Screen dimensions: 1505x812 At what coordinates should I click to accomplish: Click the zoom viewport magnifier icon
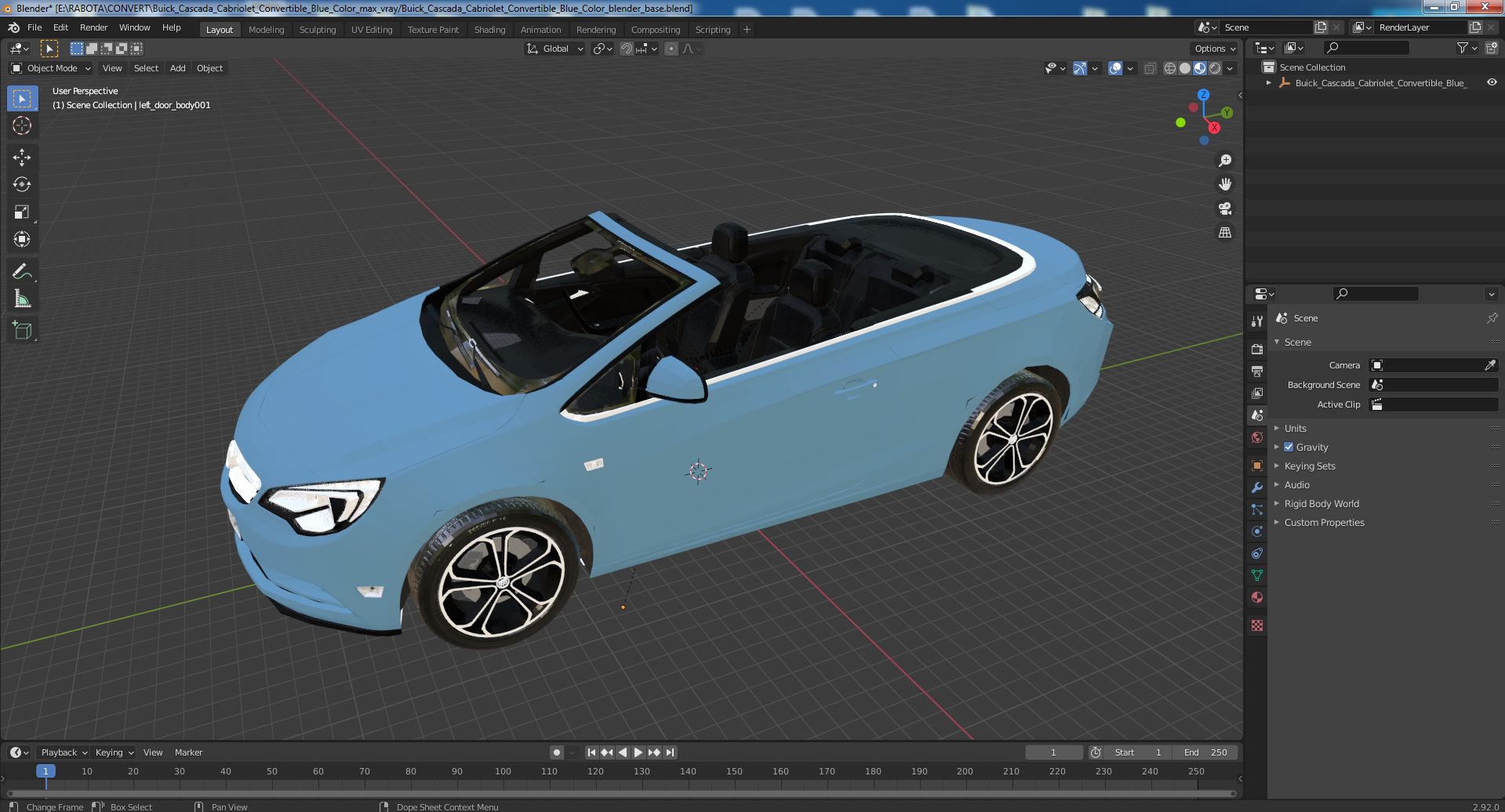click(1224, 161)
